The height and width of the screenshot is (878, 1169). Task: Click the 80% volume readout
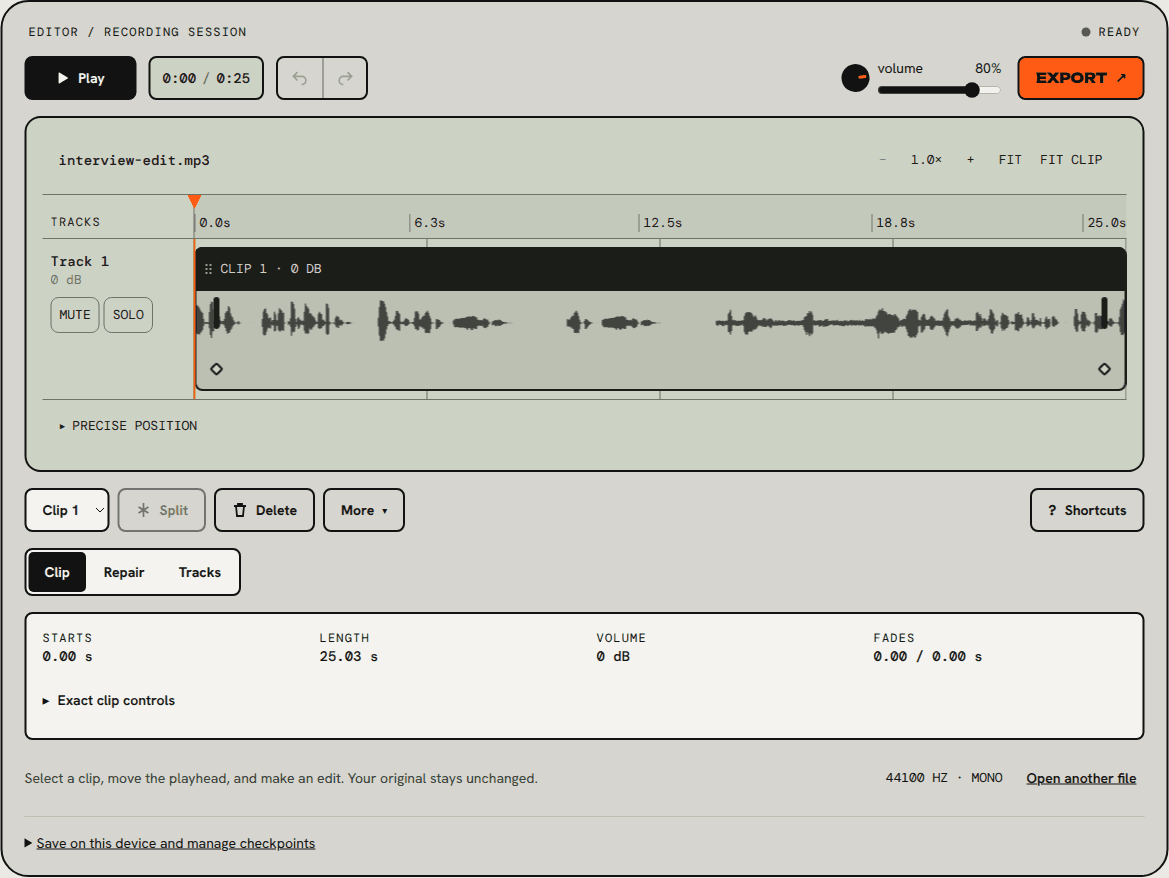(988, 69)
